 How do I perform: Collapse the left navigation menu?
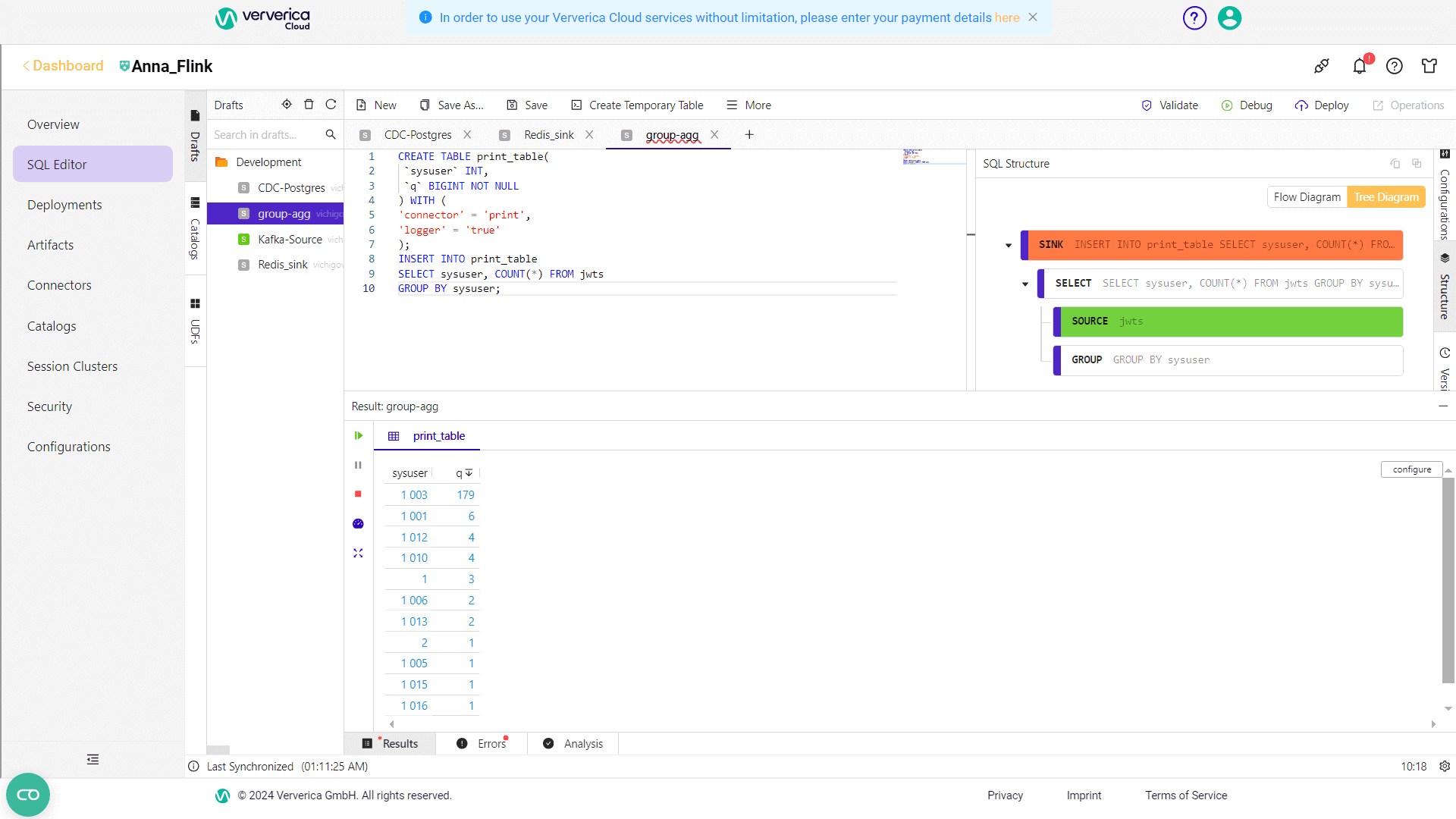pos(93,759)
